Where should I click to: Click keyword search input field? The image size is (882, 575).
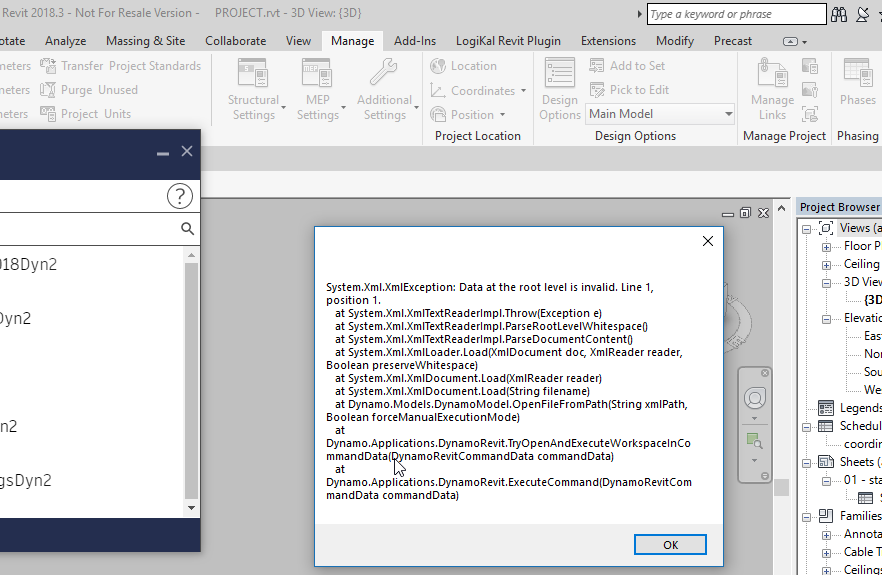point(736,14)
